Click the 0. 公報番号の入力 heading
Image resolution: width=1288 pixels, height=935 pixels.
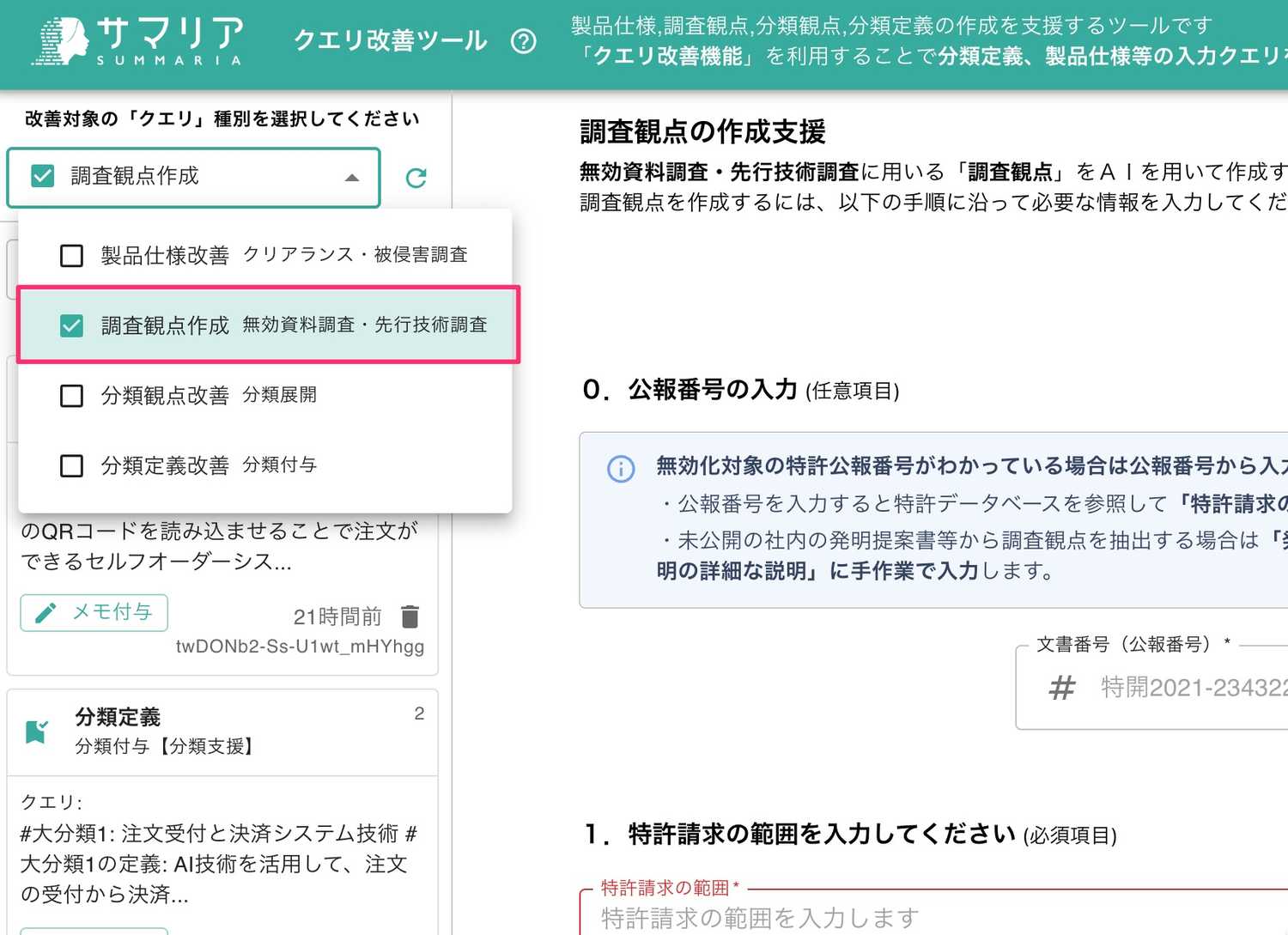740,390
